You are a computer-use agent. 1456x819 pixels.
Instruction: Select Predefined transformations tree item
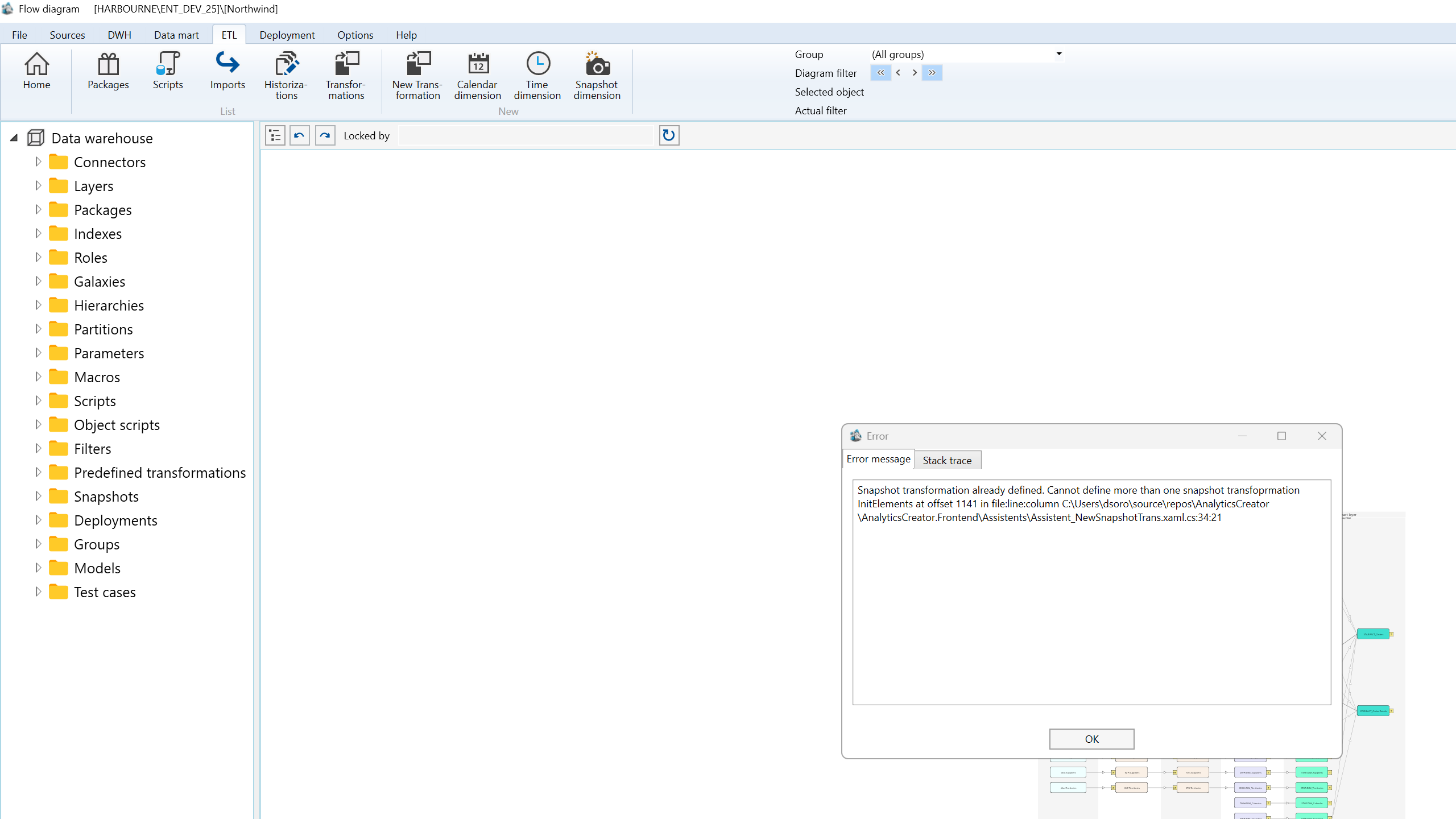pos(160,473)
